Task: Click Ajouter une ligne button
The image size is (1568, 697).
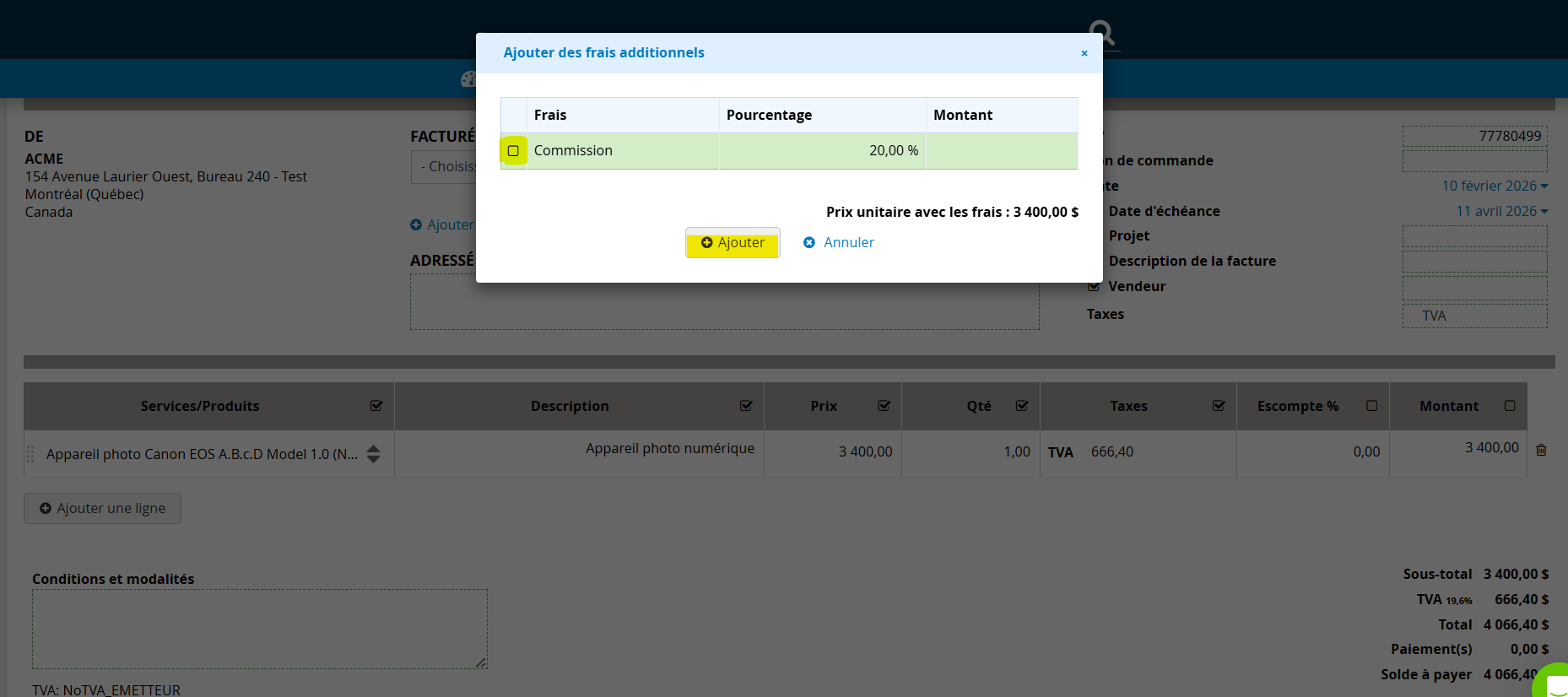Action: click(102, 509)
